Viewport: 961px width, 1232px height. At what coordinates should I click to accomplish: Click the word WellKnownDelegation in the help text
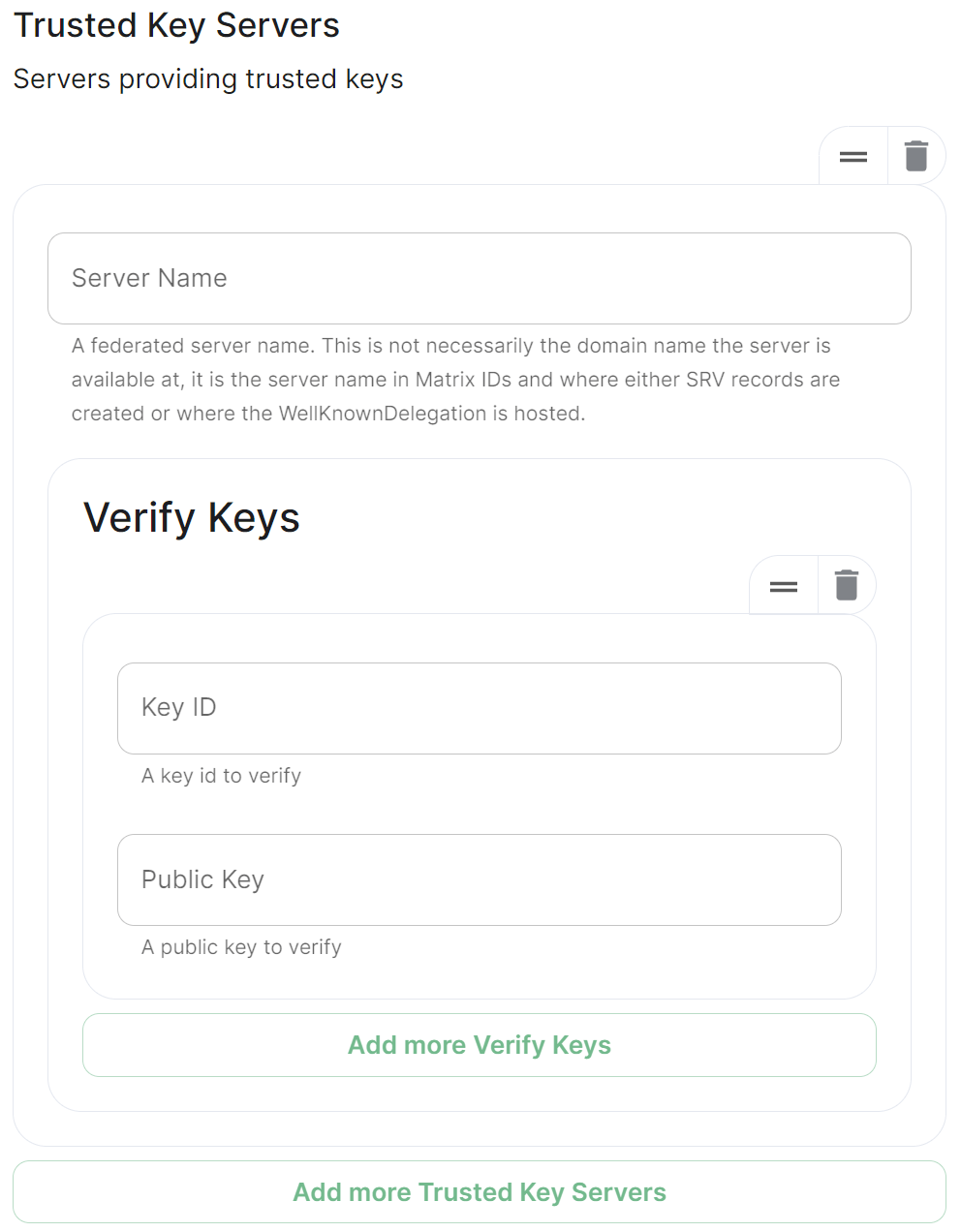383,414
